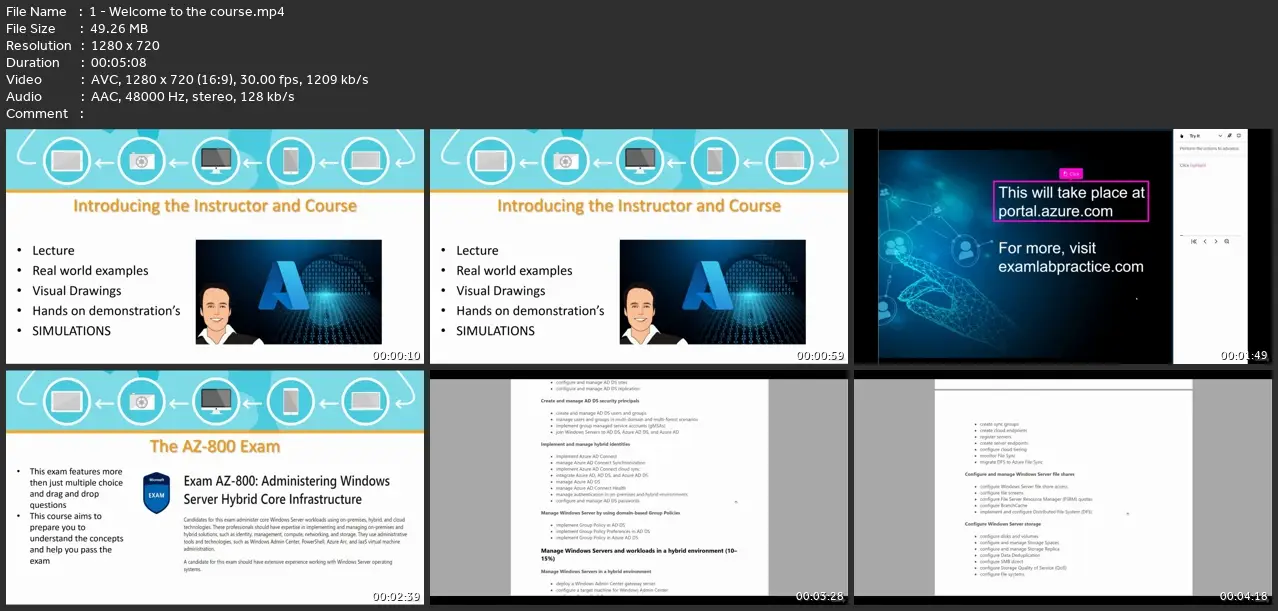Click the camera icon in first slide banner

point(141,160)
